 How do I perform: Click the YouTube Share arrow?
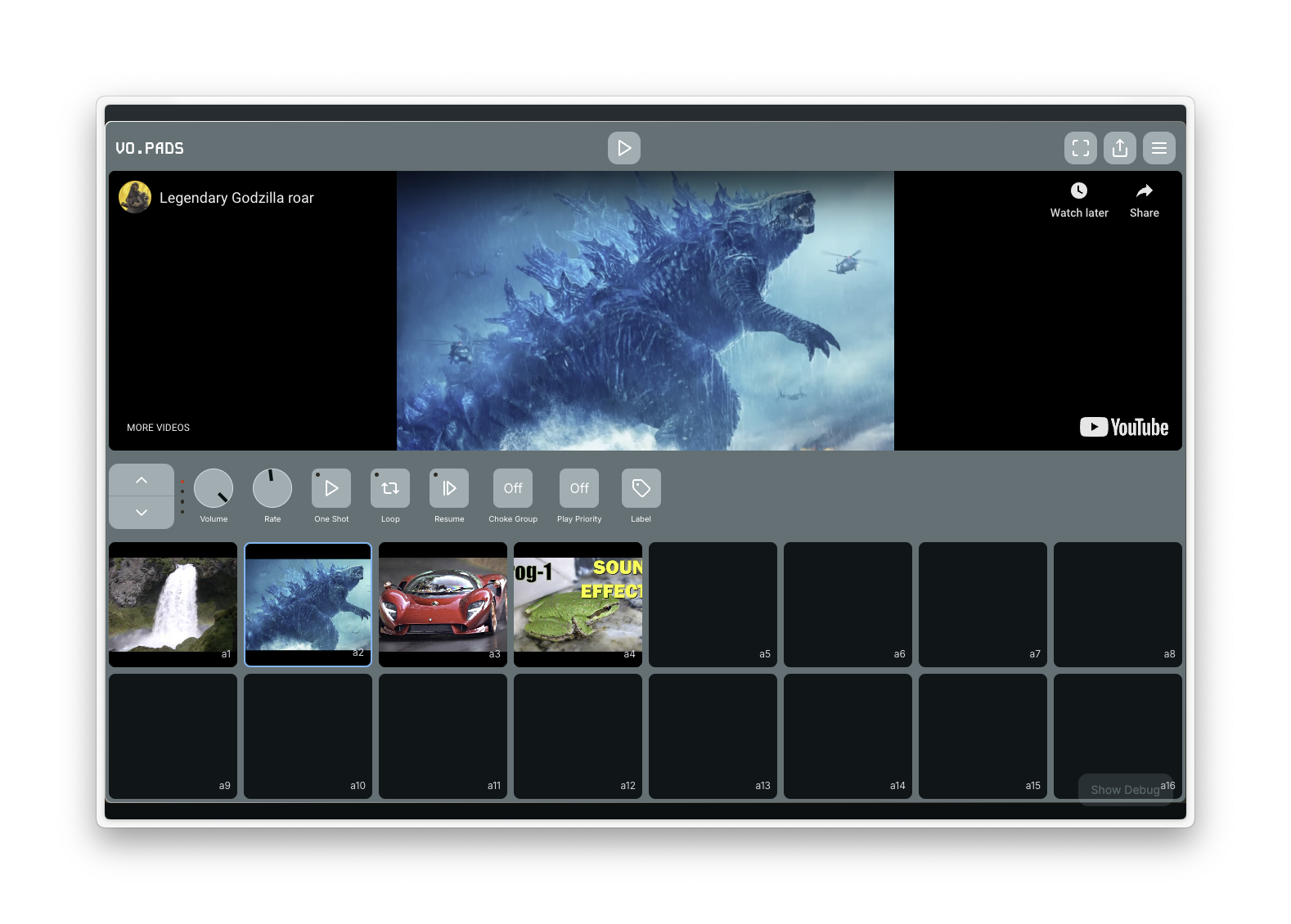[1144, 191]
